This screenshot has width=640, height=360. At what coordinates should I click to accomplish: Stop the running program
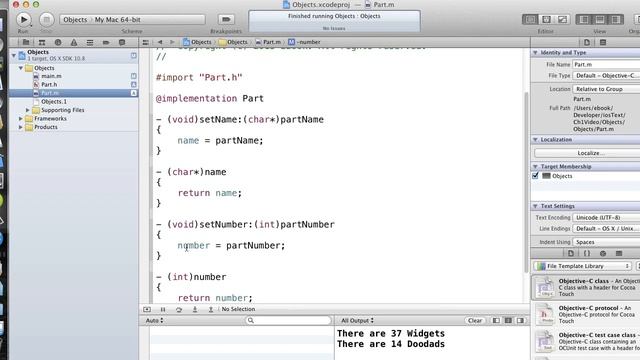click(47, 19)
